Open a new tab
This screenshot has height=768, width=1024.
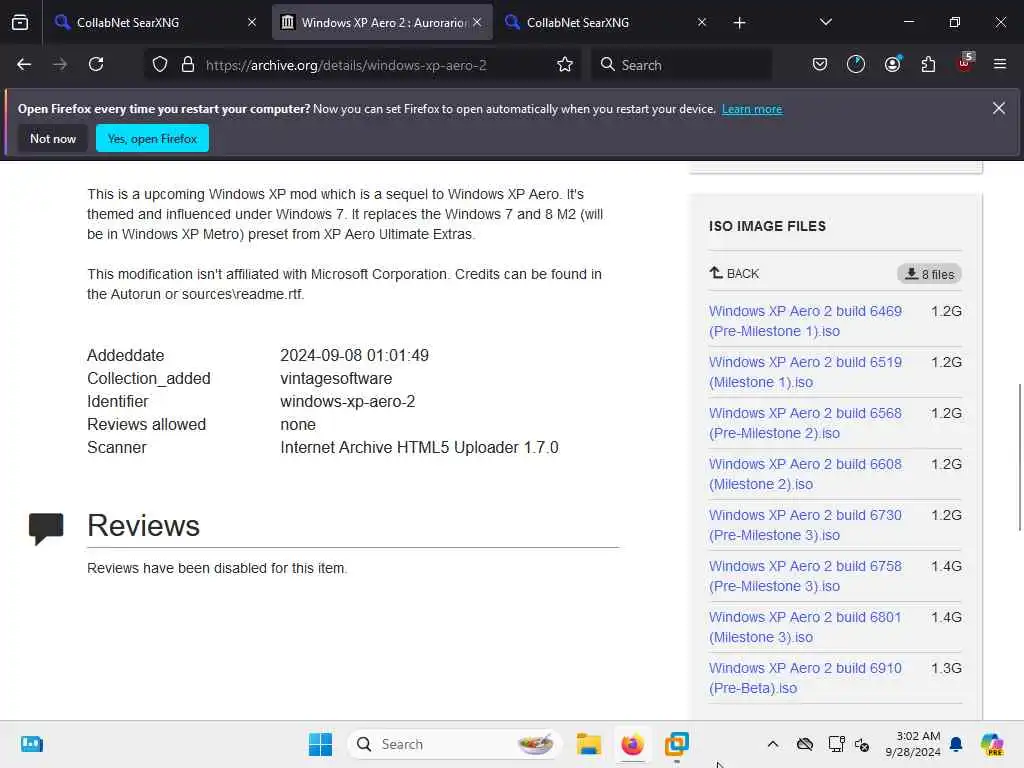pyautogui.click(x=739, y=23)
